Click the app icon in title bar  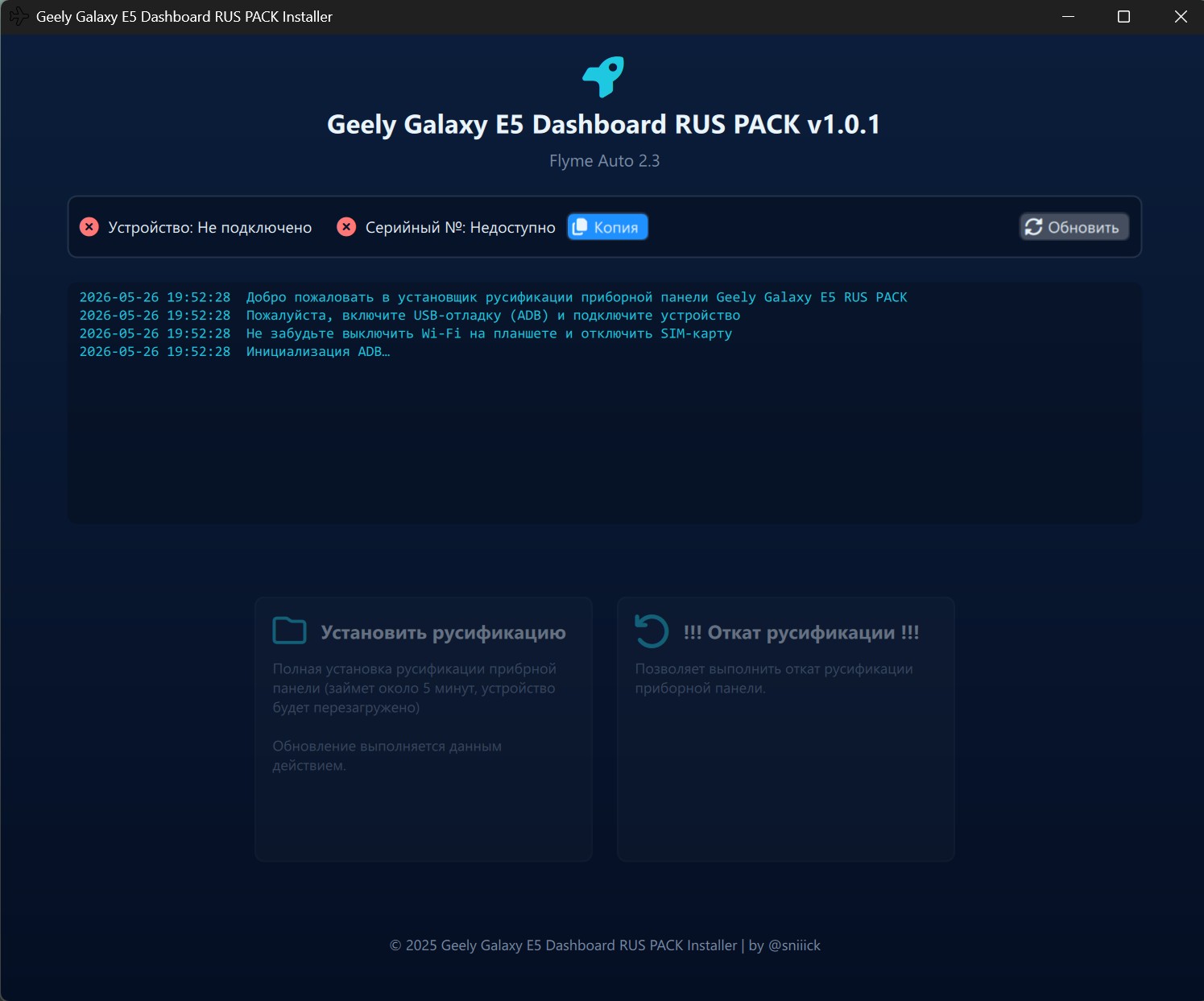(18, 16)
